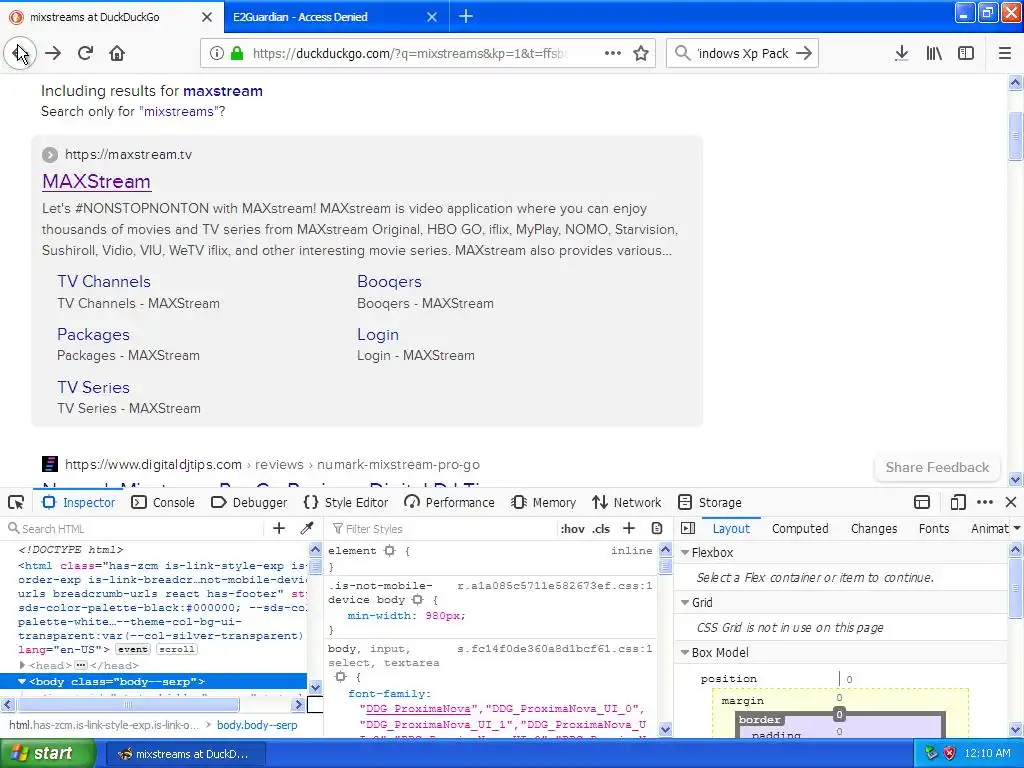Open the Library bookshelf icon
Image resolution: width=1024 pixels, height=768 pixels.
coord(934,53)
